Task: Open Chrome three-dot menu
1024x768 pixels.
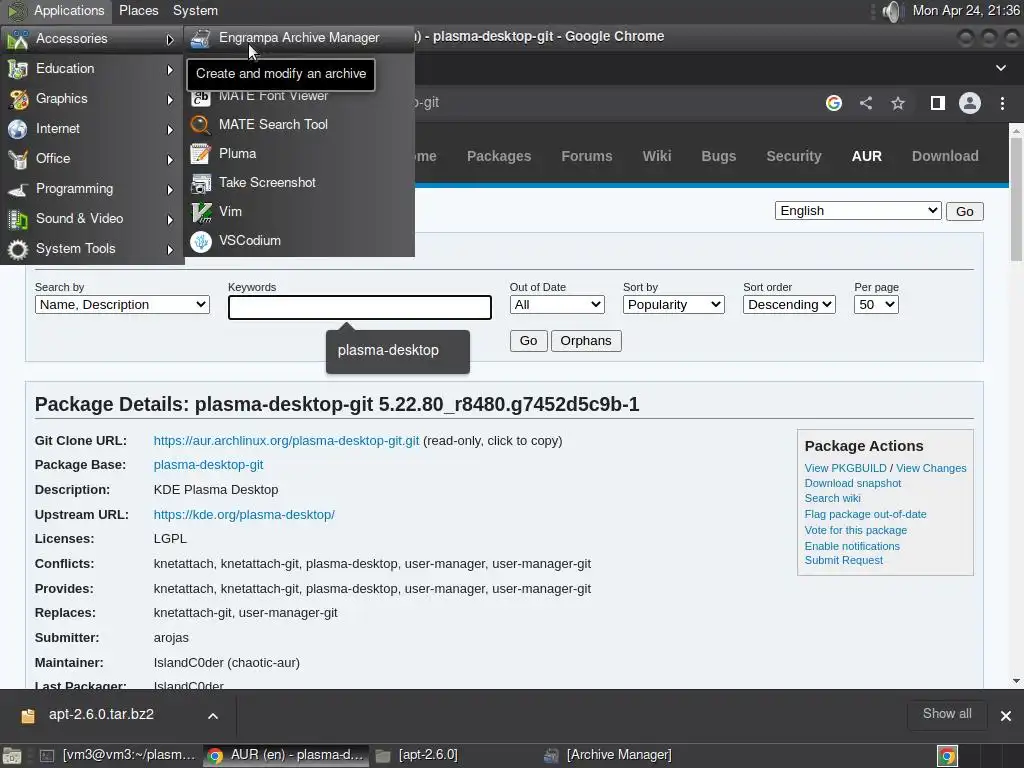Action: (1002, 103)
